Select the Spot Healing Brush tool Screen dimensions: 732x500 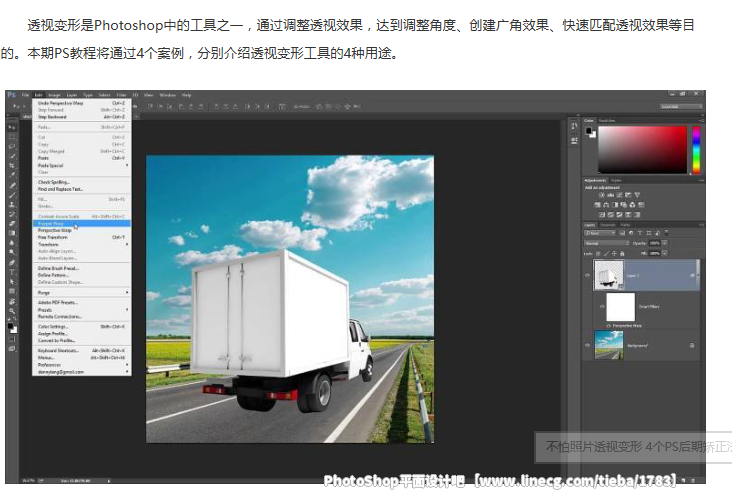pyautogui.click(x=12, y=185)
